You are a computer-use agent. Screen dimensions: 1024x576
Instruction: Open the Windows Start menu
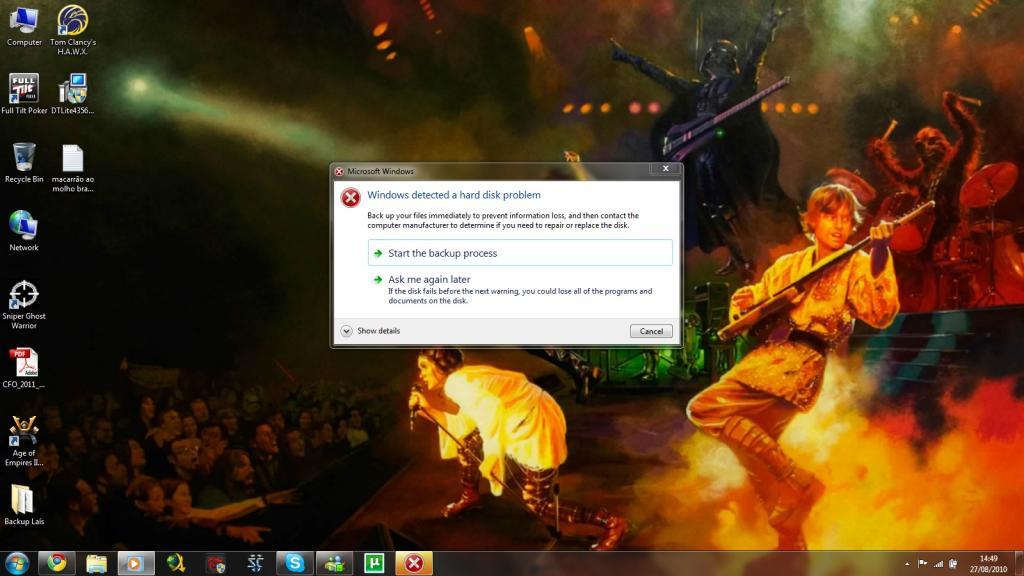click(17, 563)
